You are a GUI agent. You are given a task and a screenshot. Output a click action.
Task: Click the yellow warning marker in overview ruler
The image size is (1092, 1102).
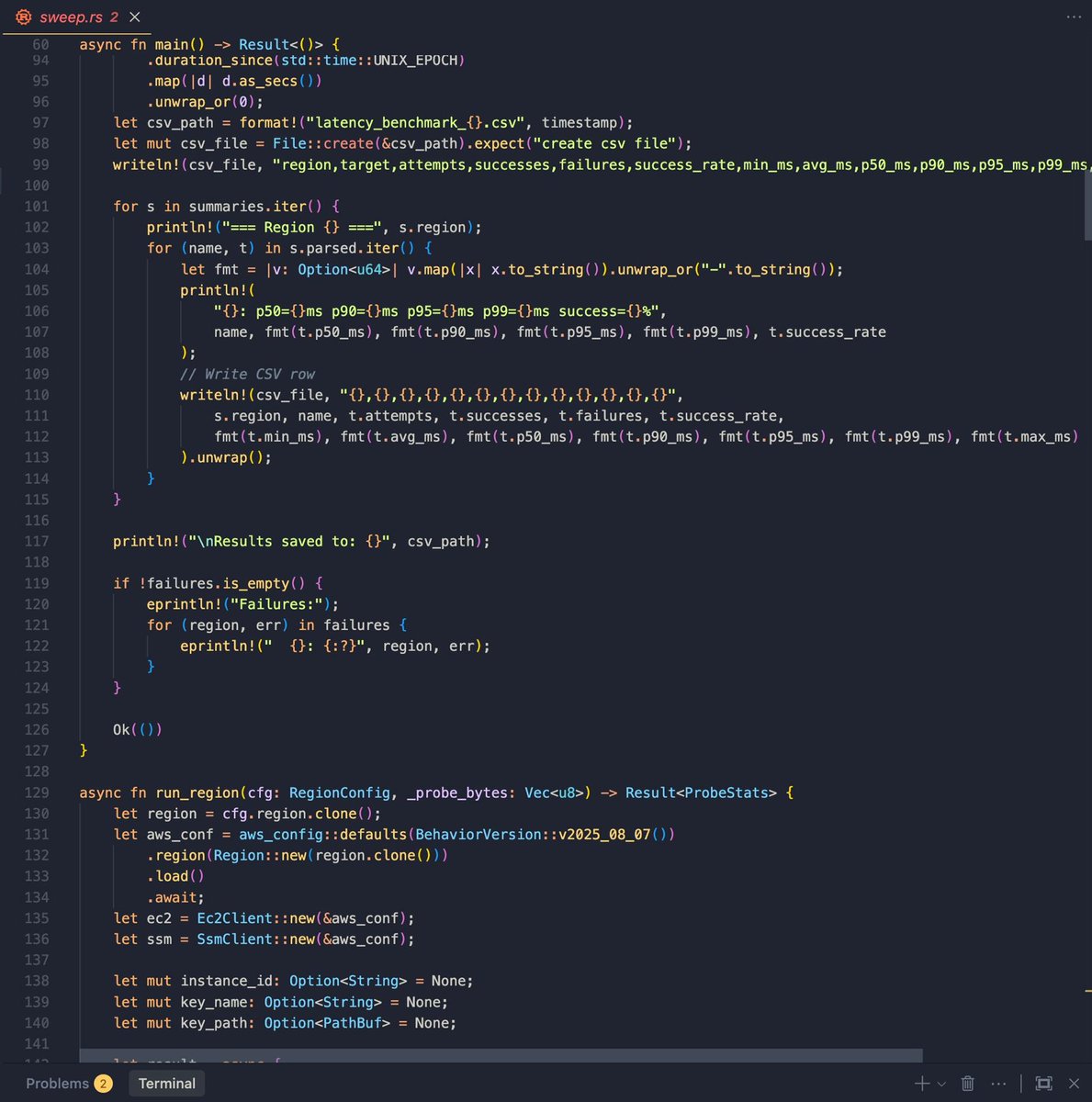[1087, 991]
